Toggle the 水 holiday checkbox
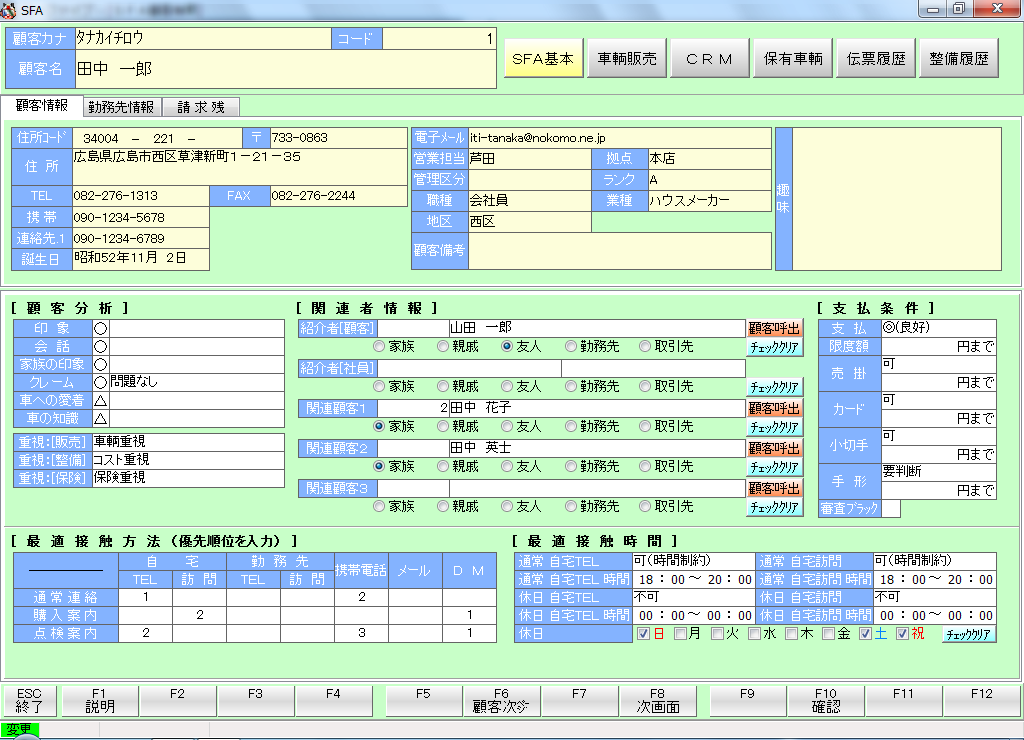The image size is (1024, 740). [754, 634]
